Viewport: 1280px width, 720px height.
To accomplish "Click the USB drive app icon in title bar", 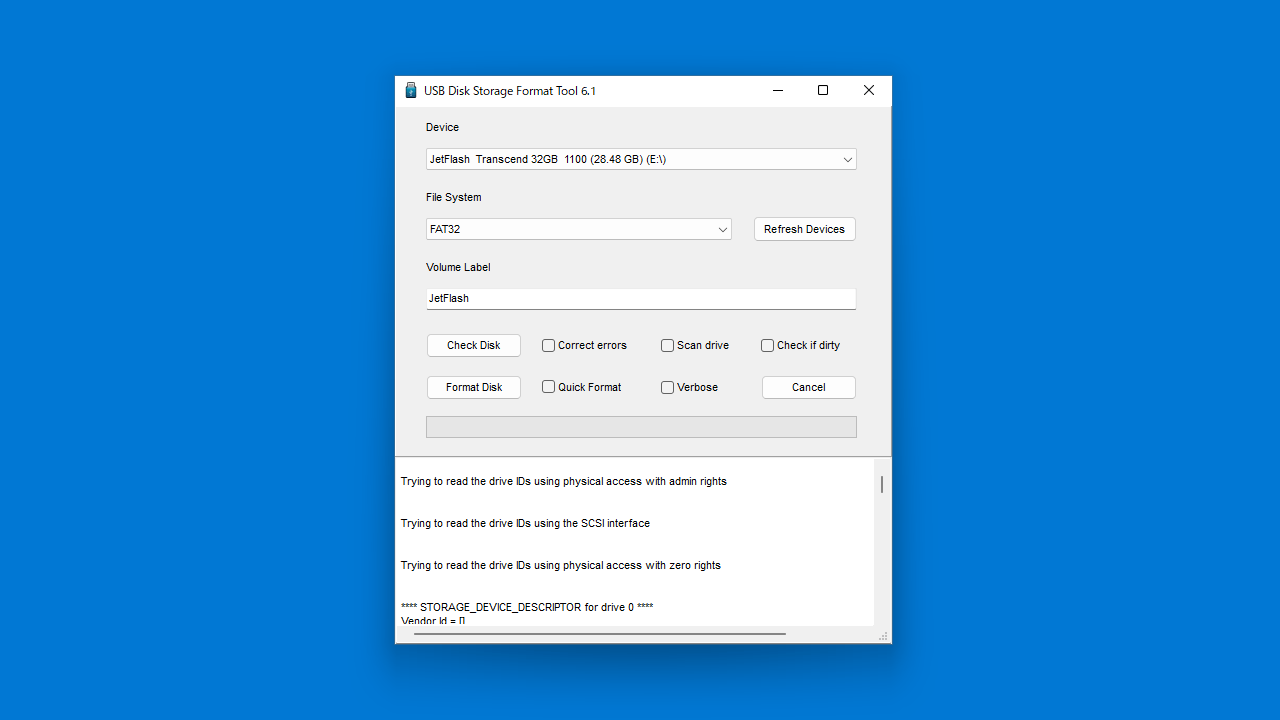I will pyautogui.click(x=410, y=91).
